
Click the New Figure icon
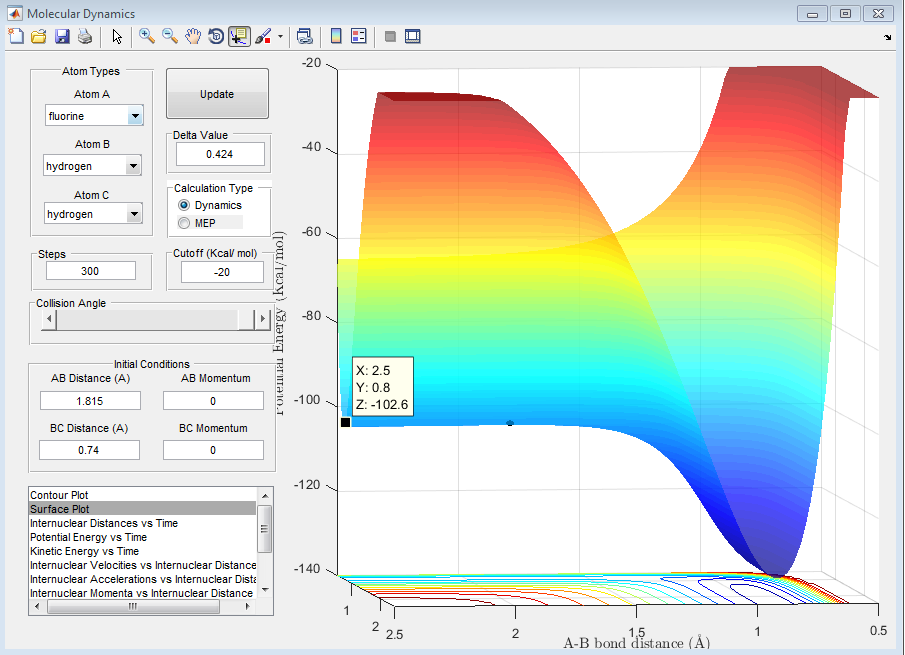pyautogui.click(x=15, y=36)
